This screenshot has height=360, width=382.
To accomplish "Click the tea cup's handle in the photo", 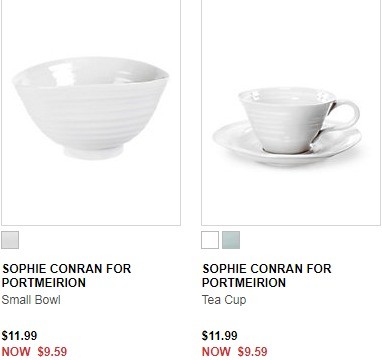I will [x=345, y=119].
